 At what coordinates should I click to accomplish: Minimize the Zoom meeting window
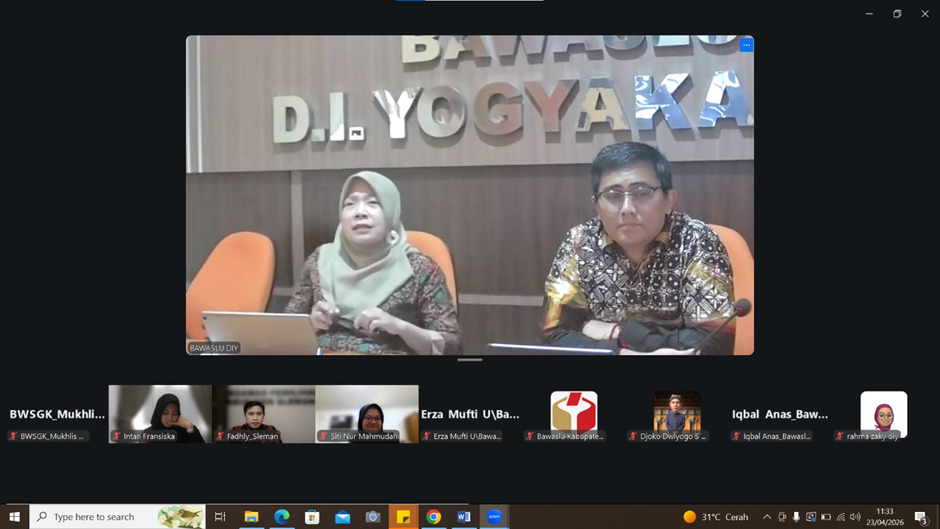[869, 14]
